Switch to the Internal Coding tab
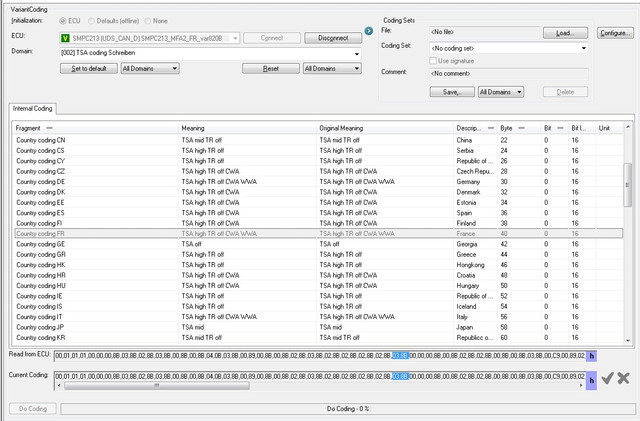 coord(33,108)
